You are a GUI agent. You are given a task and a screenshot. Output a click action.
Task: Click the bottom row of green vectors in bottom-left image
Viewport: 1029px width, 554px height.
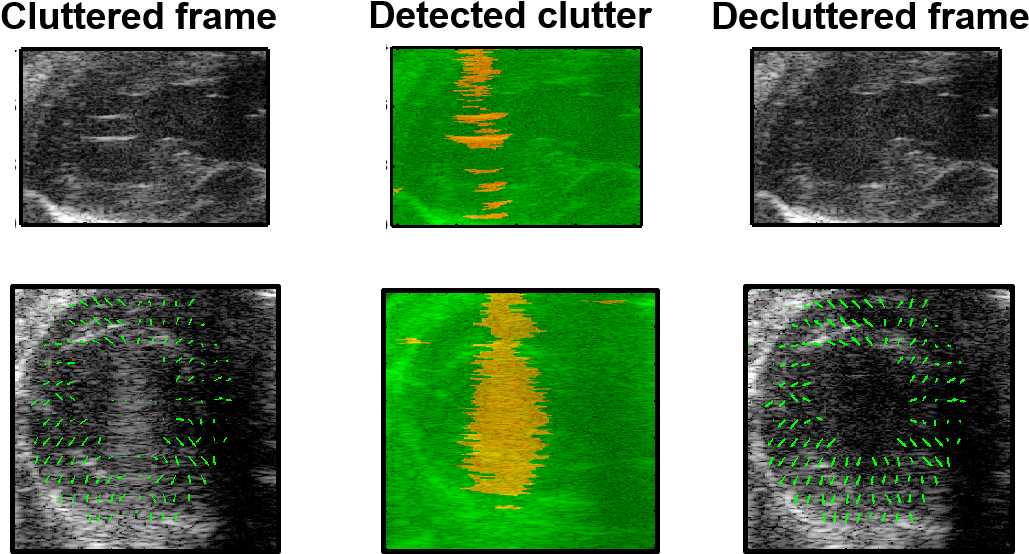pyautogui.click(x=135, y=517)
